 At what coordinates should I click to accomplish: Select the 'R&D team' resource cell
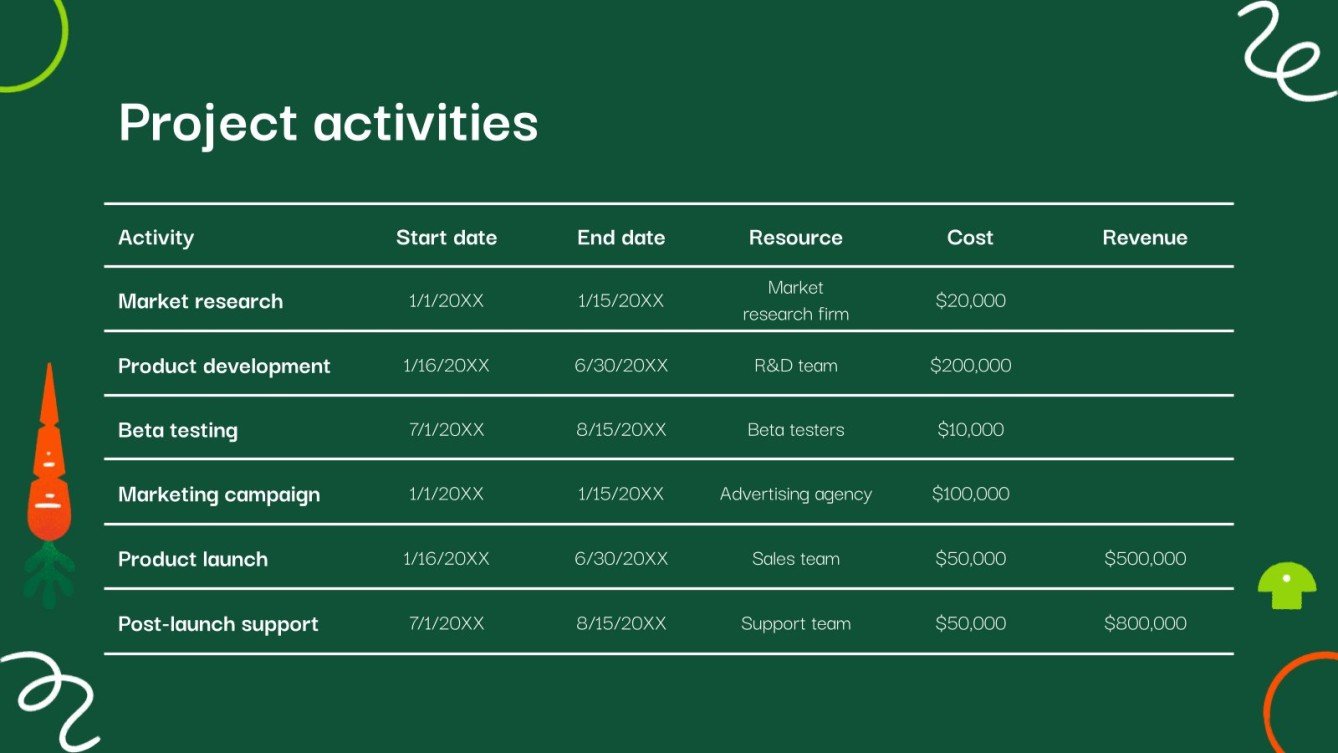click(795, 365)
